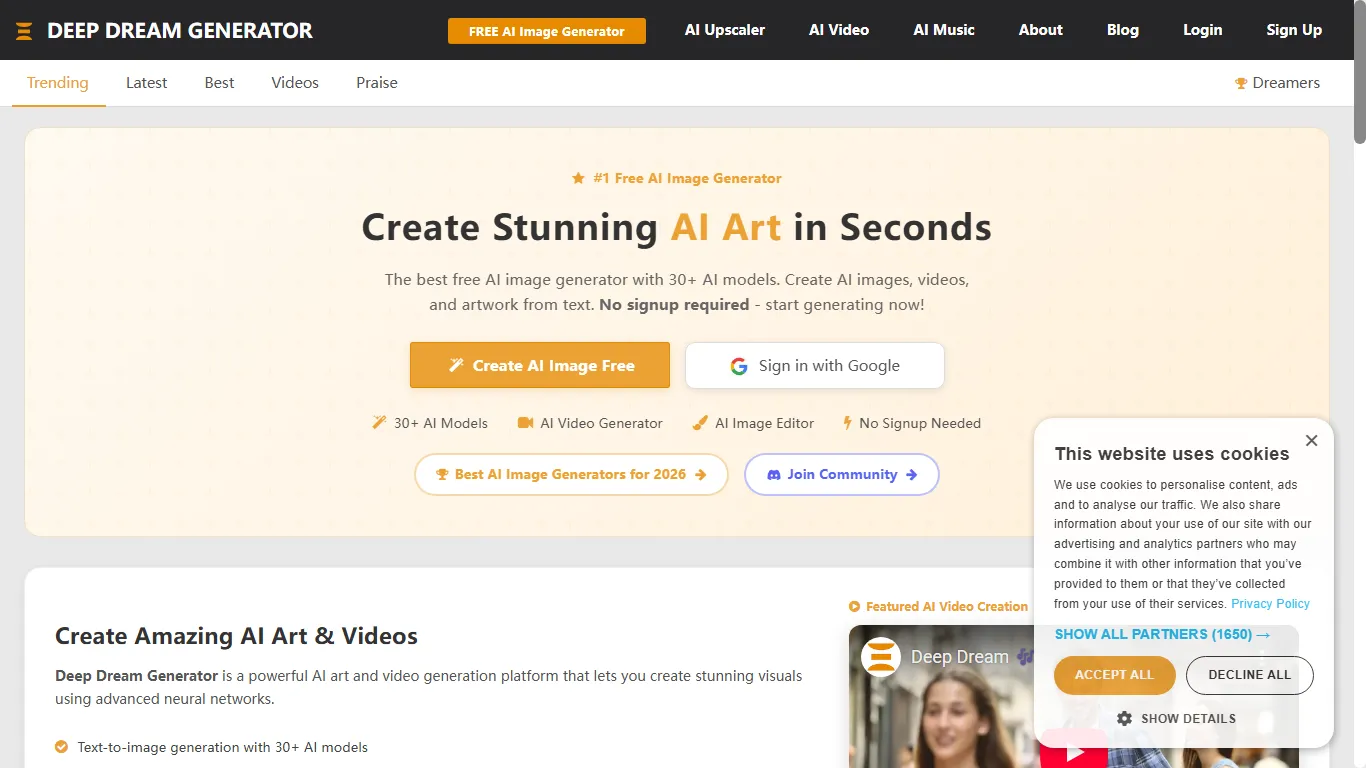The height and width of the screenshot is (768, 1366).
Task: Decline all cookies
Action: tap(1249, 675)
